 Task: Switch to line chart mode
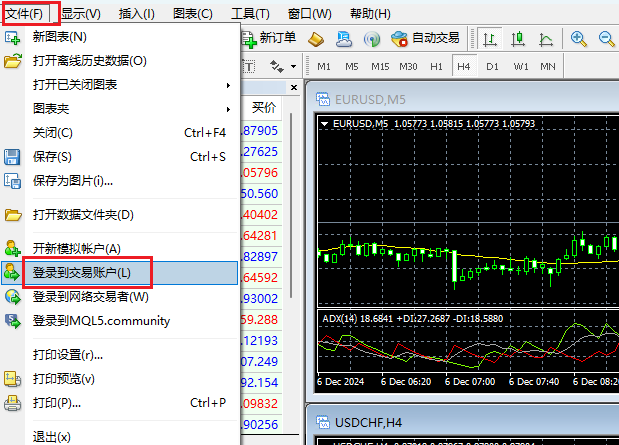pos(546,39)
